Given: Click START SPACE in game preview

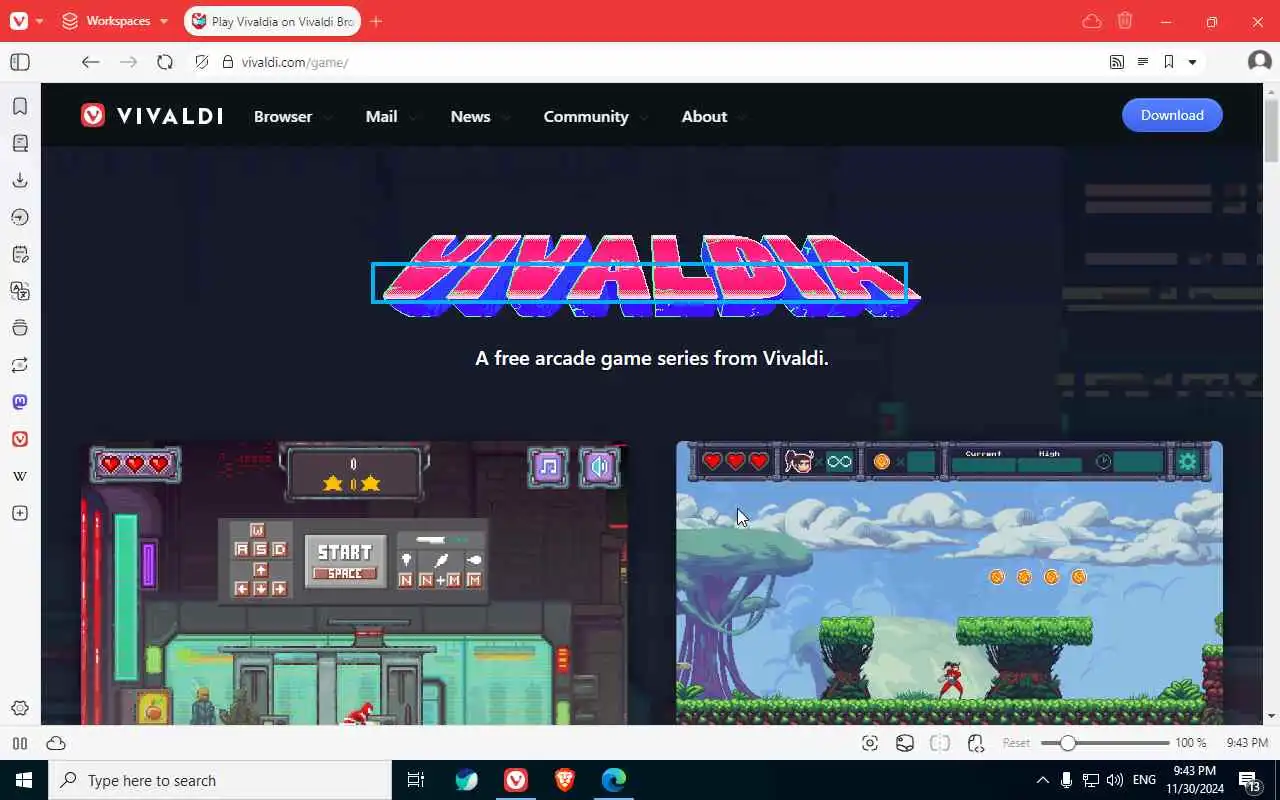Looking at the screenshot, I should tap(345, 560).
